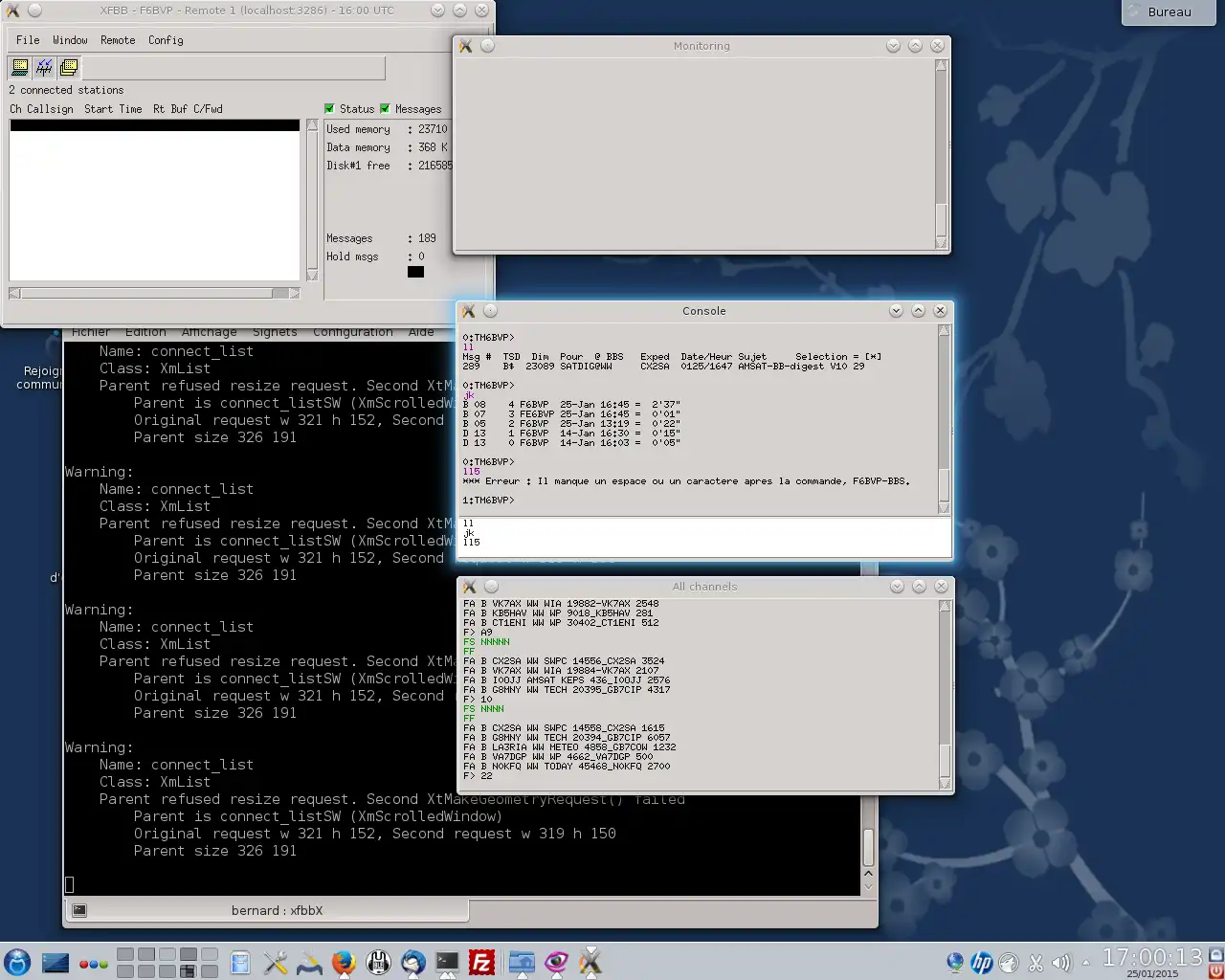Pin the Console window on all desktops
1225x980 pixels.
[490, 311]
